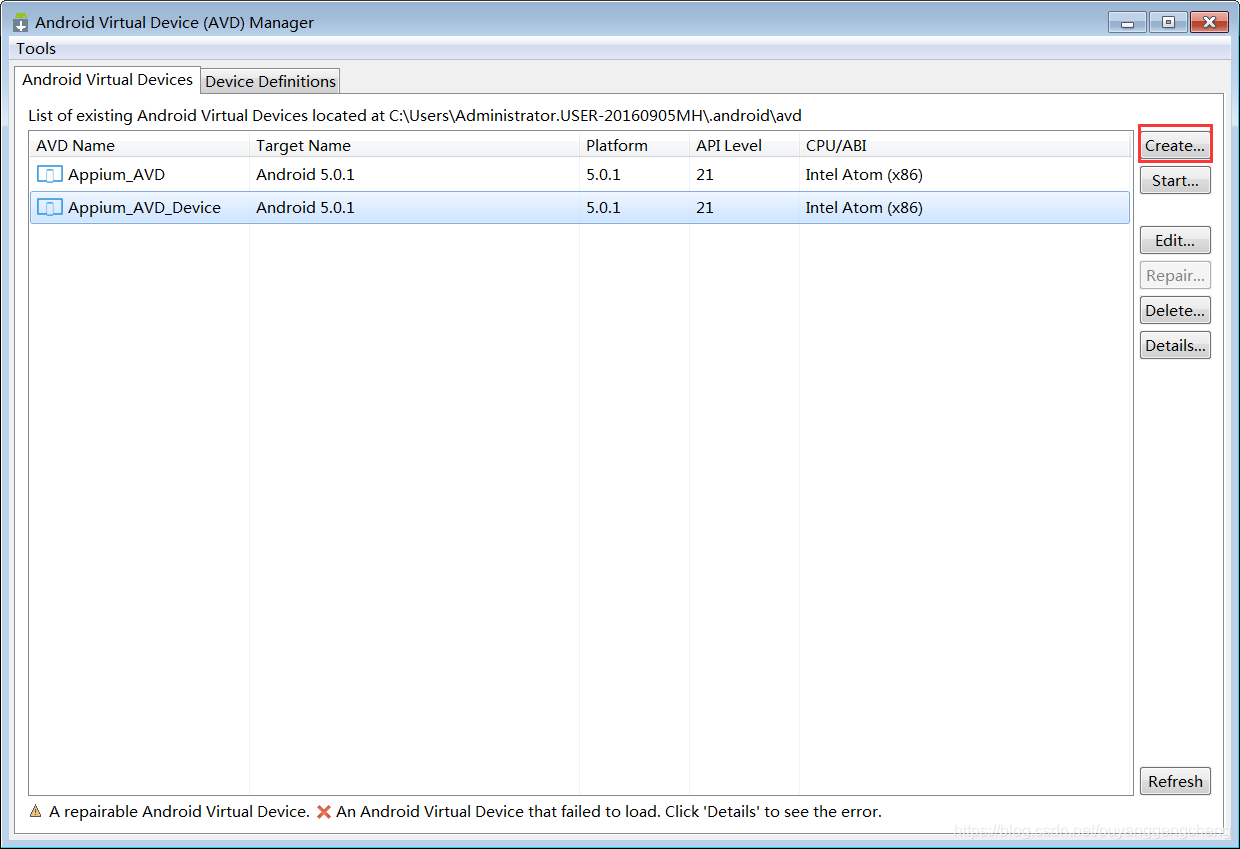Click platform 5.0.1 in Appium_AVD_Device row
Image resolution: width=1240 pixels, height=849 pixels.
tap(603, 208)
